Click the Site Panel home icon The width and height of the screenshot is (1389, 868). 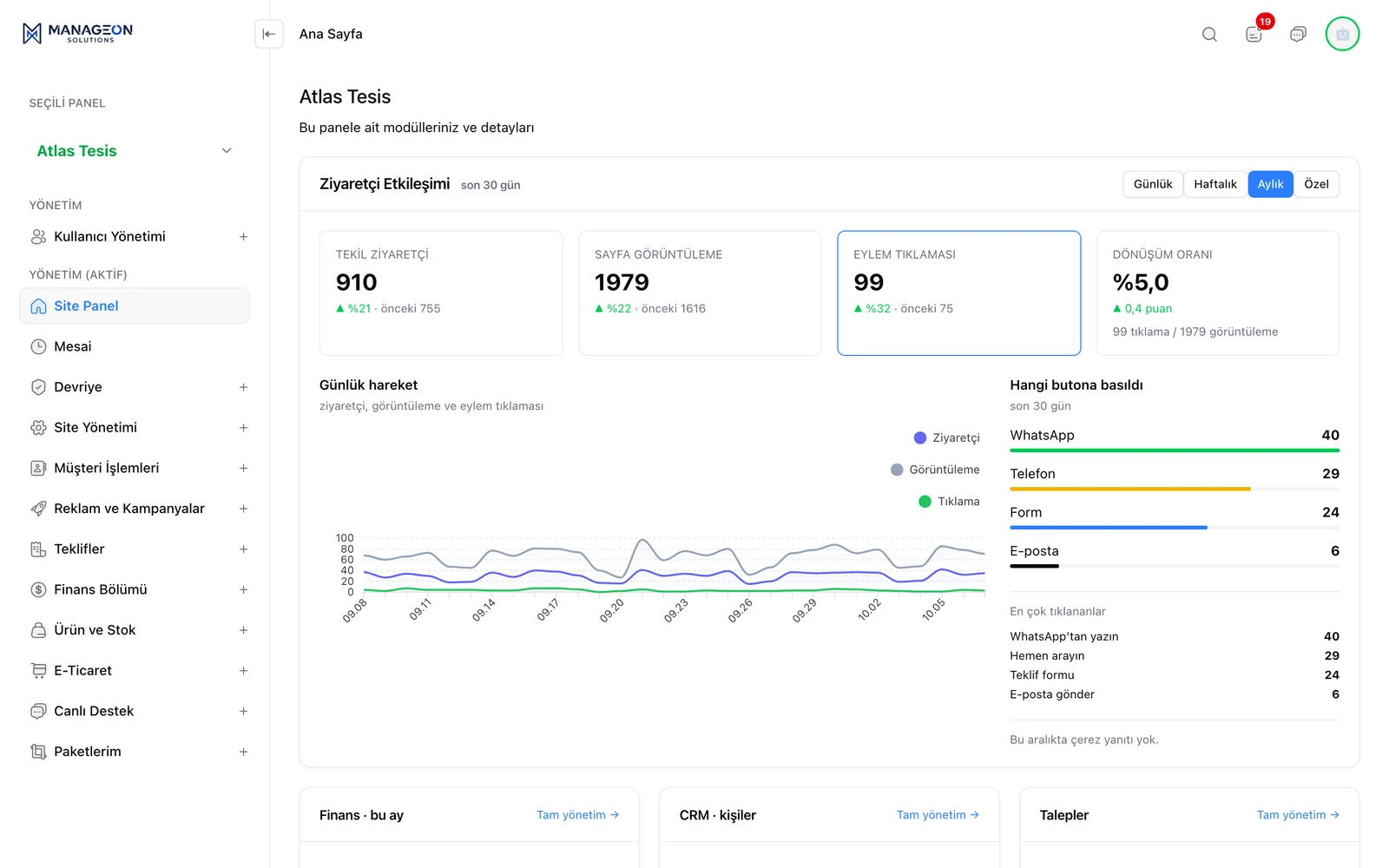pyautogui.click(x=38, y=306)
